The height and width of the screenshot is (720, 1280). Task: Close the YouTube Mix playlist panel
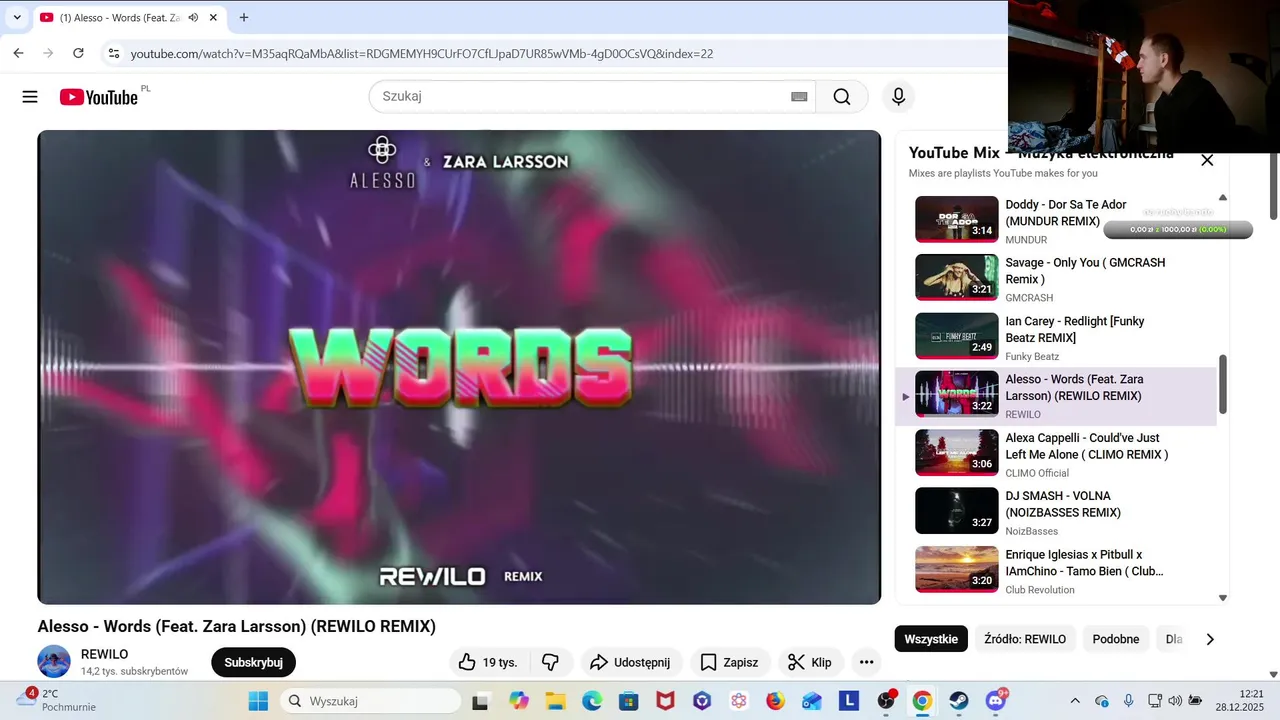click(x=1207, y=160)
